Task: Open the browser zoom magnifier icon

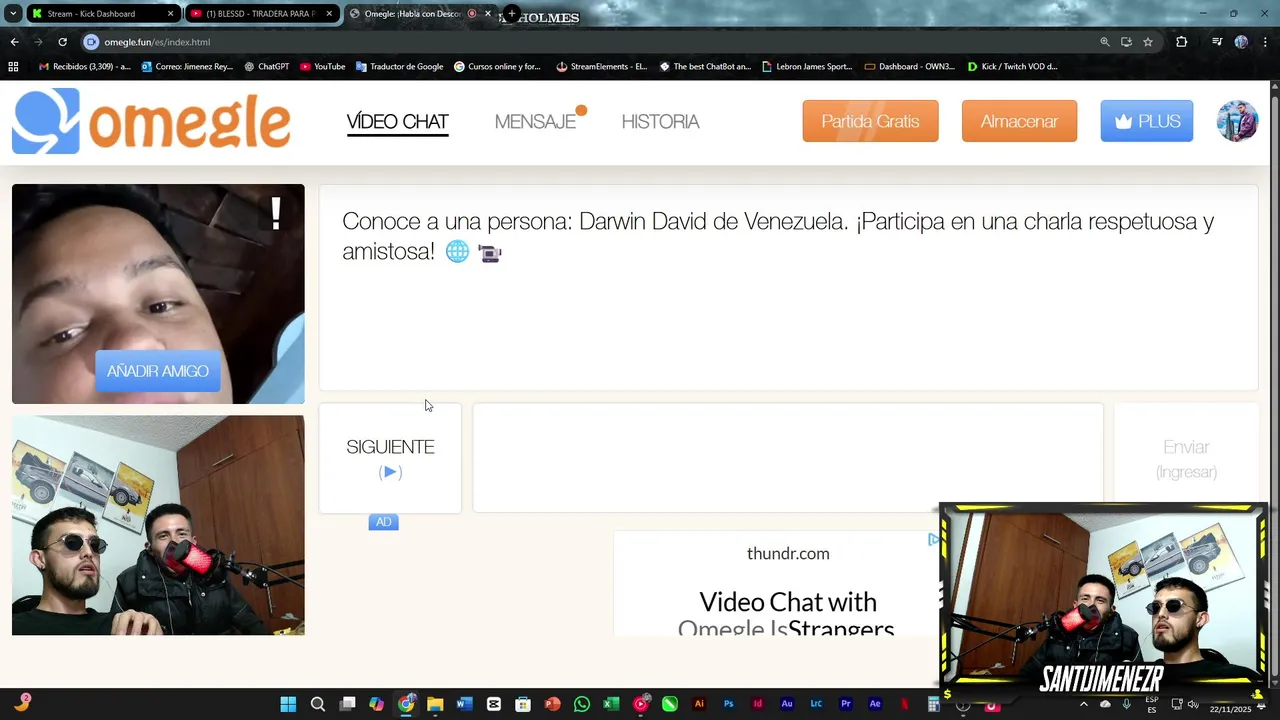Action: click(x=1105, y=42)
